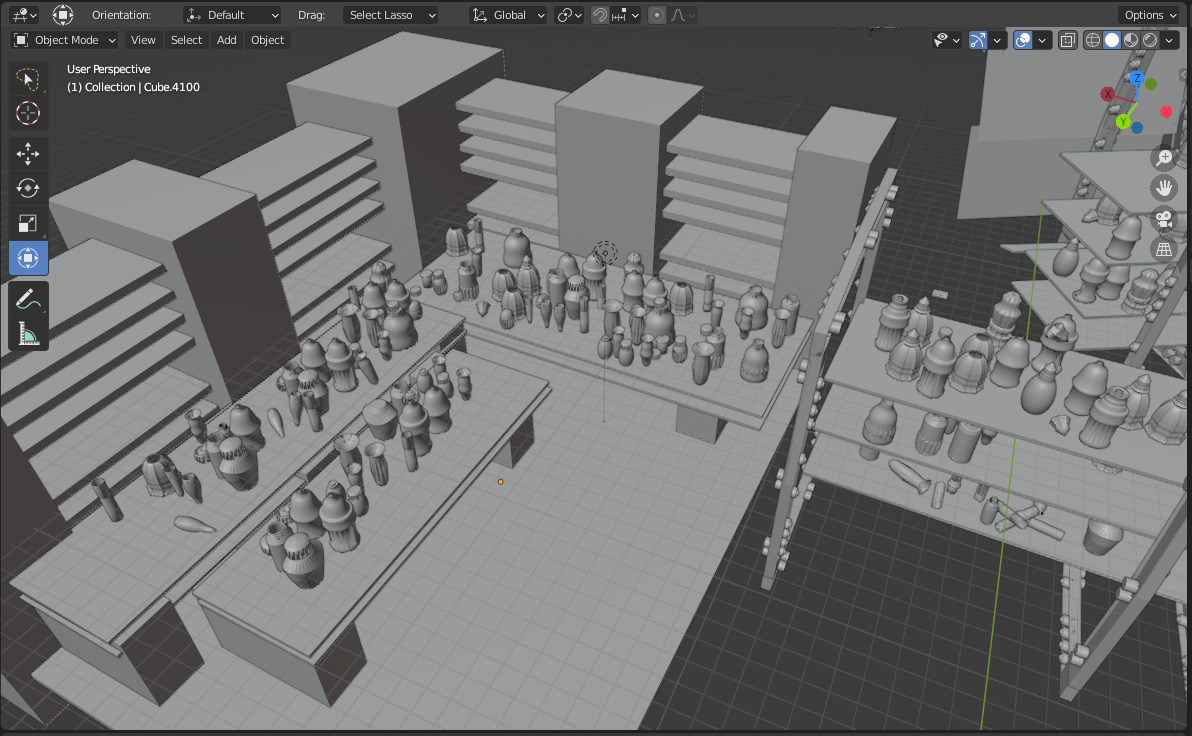Expand overlays settings dropdown arrow
The height and width of the screenshot is (736, 1192).
pyautogui.click(x=1042, y=40)
